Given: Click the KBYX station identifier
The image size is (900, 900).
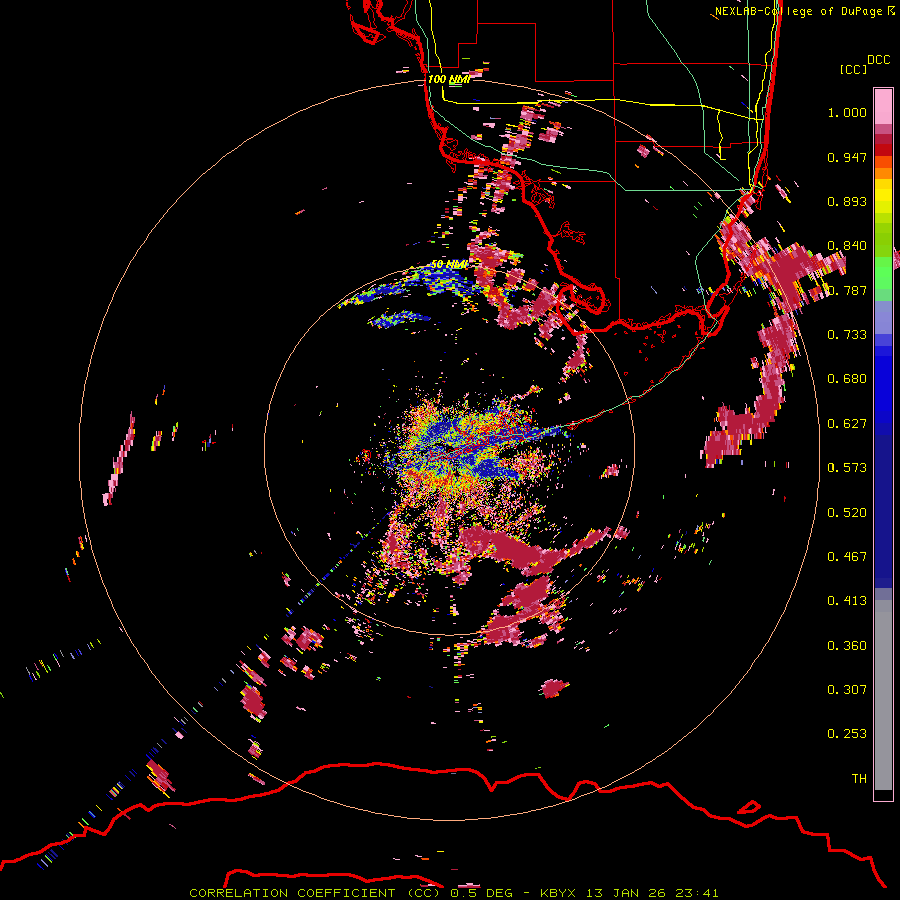Looking at the screenshot, I should [560, 893].
